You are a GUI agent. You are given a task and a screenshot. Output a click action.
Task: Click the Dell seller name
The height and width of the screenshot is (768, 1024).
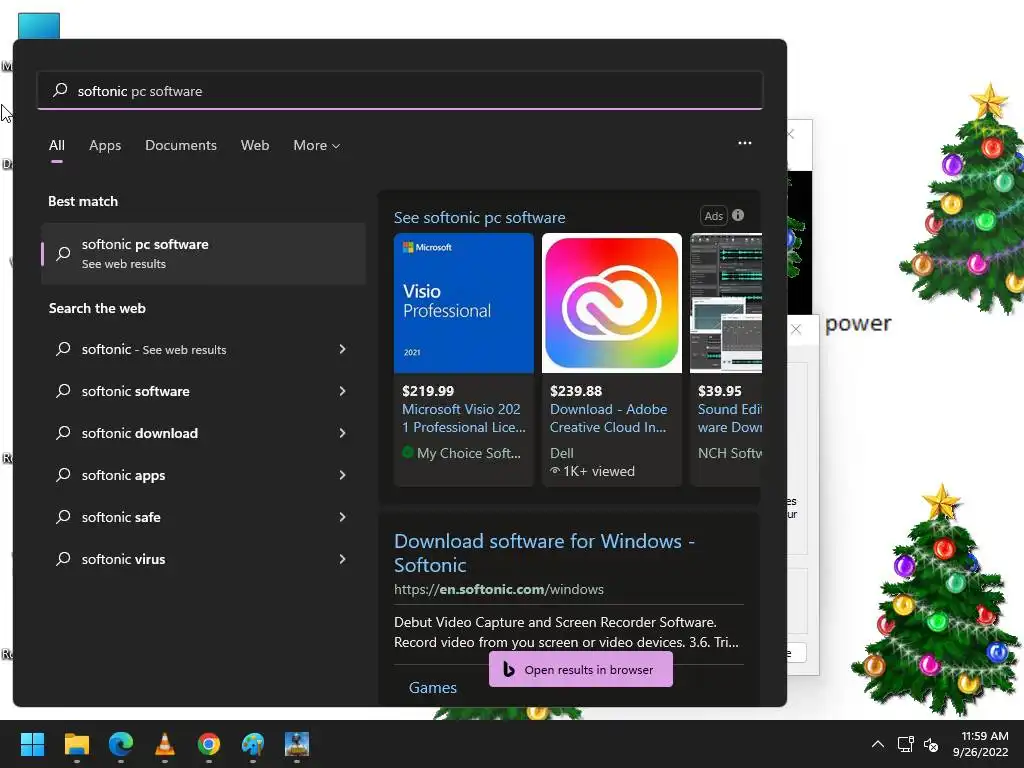[562, 453]
